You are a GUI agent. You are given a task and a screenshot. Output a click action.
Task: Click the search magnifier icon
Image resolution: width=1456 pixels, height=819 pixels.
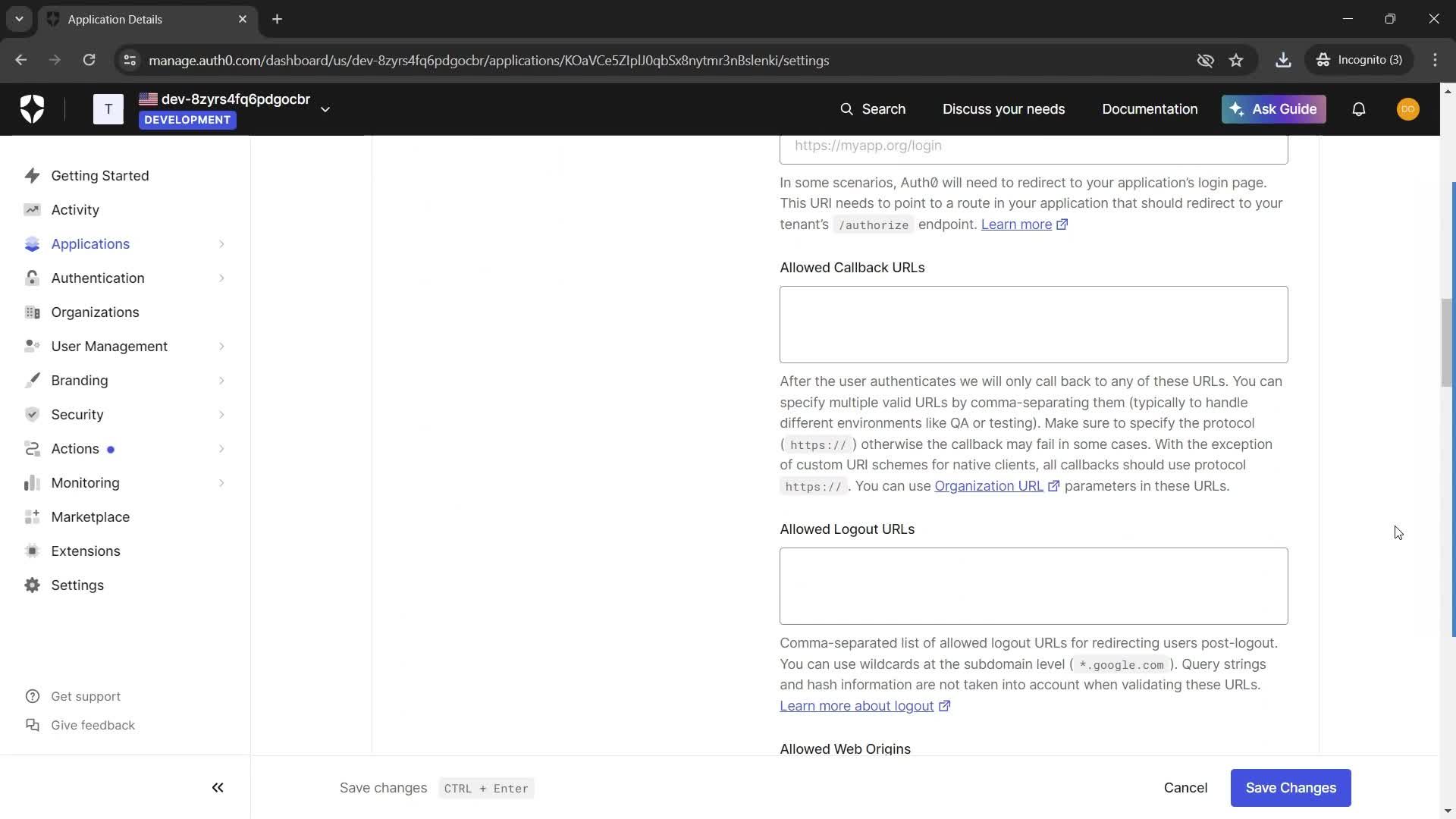click(847, 109)
